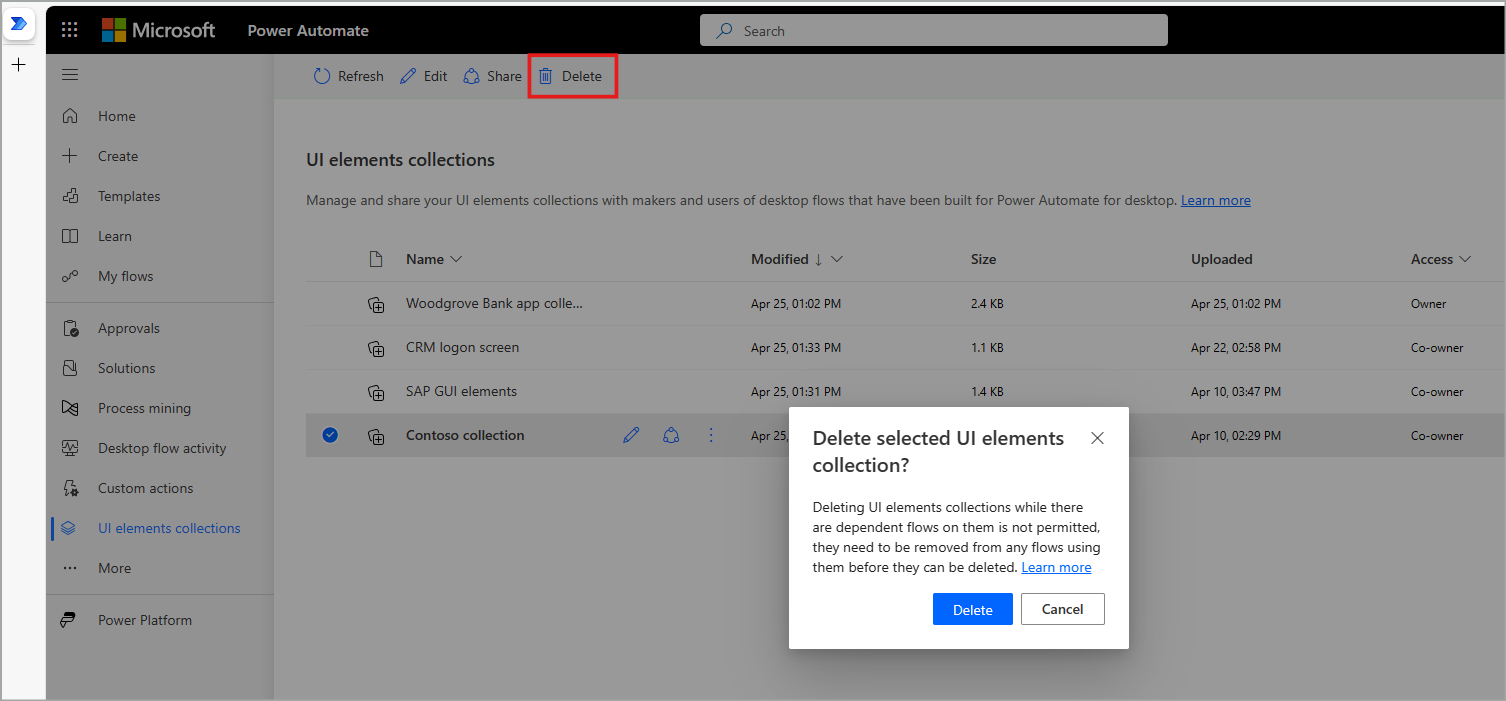Click the pencil icon on Contoso collection row

pos(631,435)
